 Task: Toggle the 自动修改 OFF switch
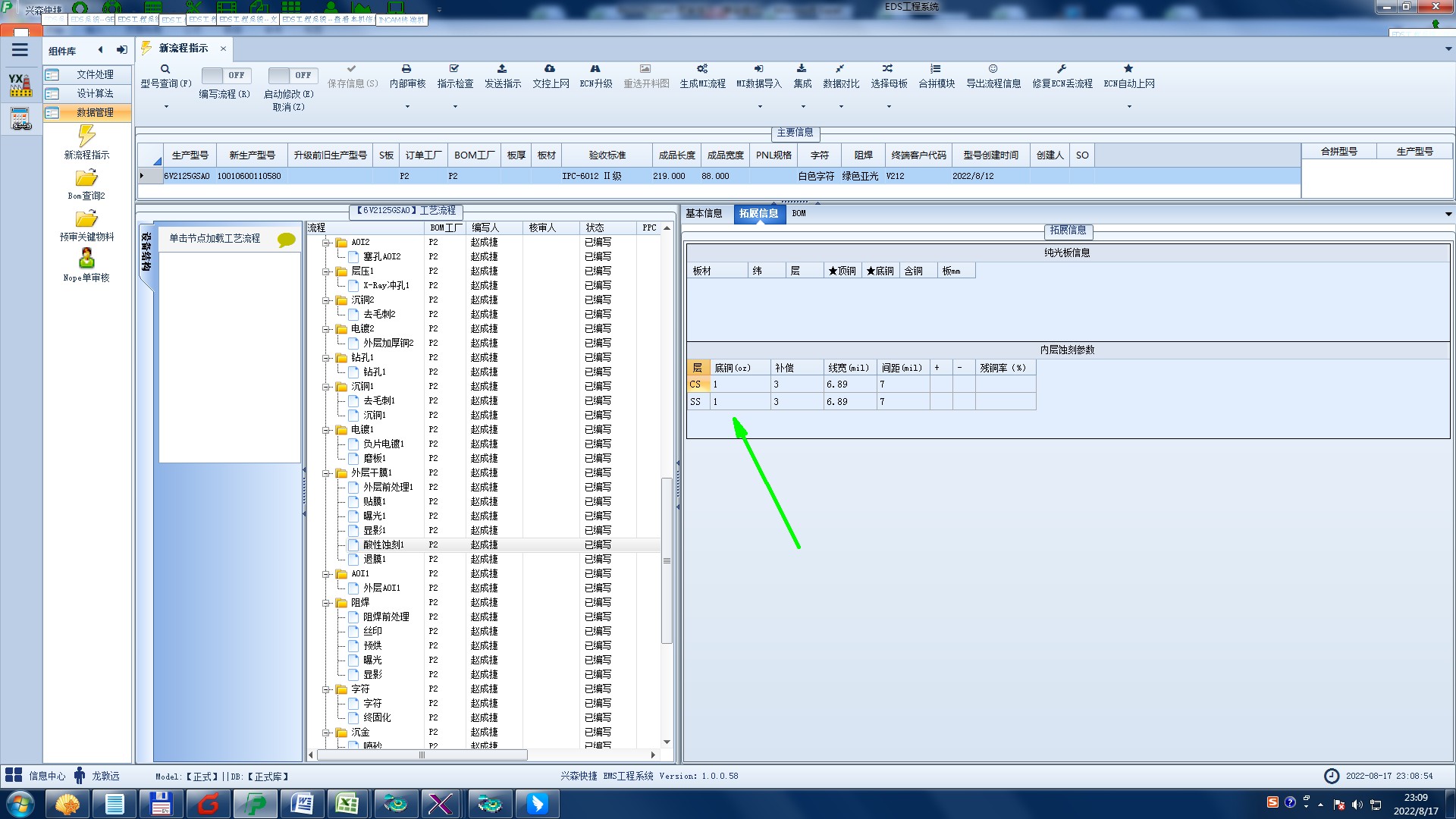pos(292,75)
